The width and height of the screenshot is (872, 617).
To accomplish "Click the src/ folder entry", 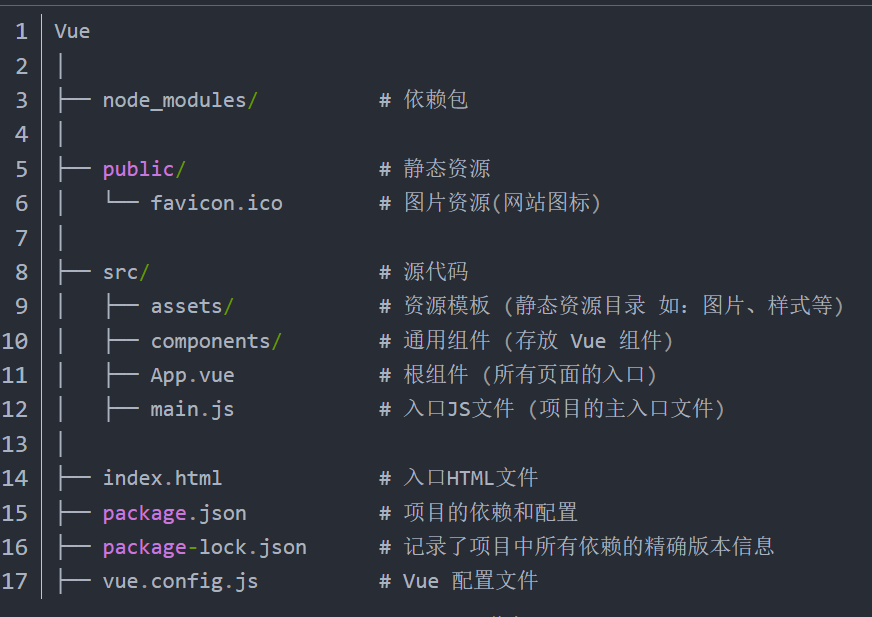I will [x=126, y=273].
